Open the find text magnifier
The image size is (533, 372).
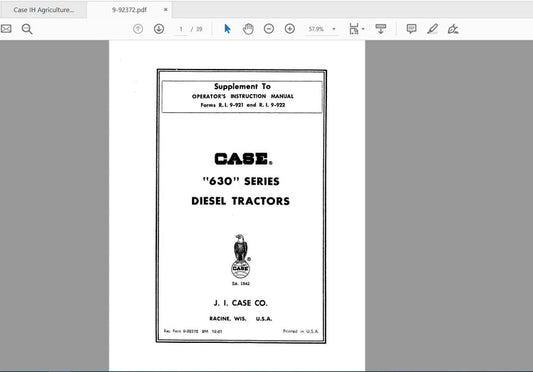[x=27, y=29]
